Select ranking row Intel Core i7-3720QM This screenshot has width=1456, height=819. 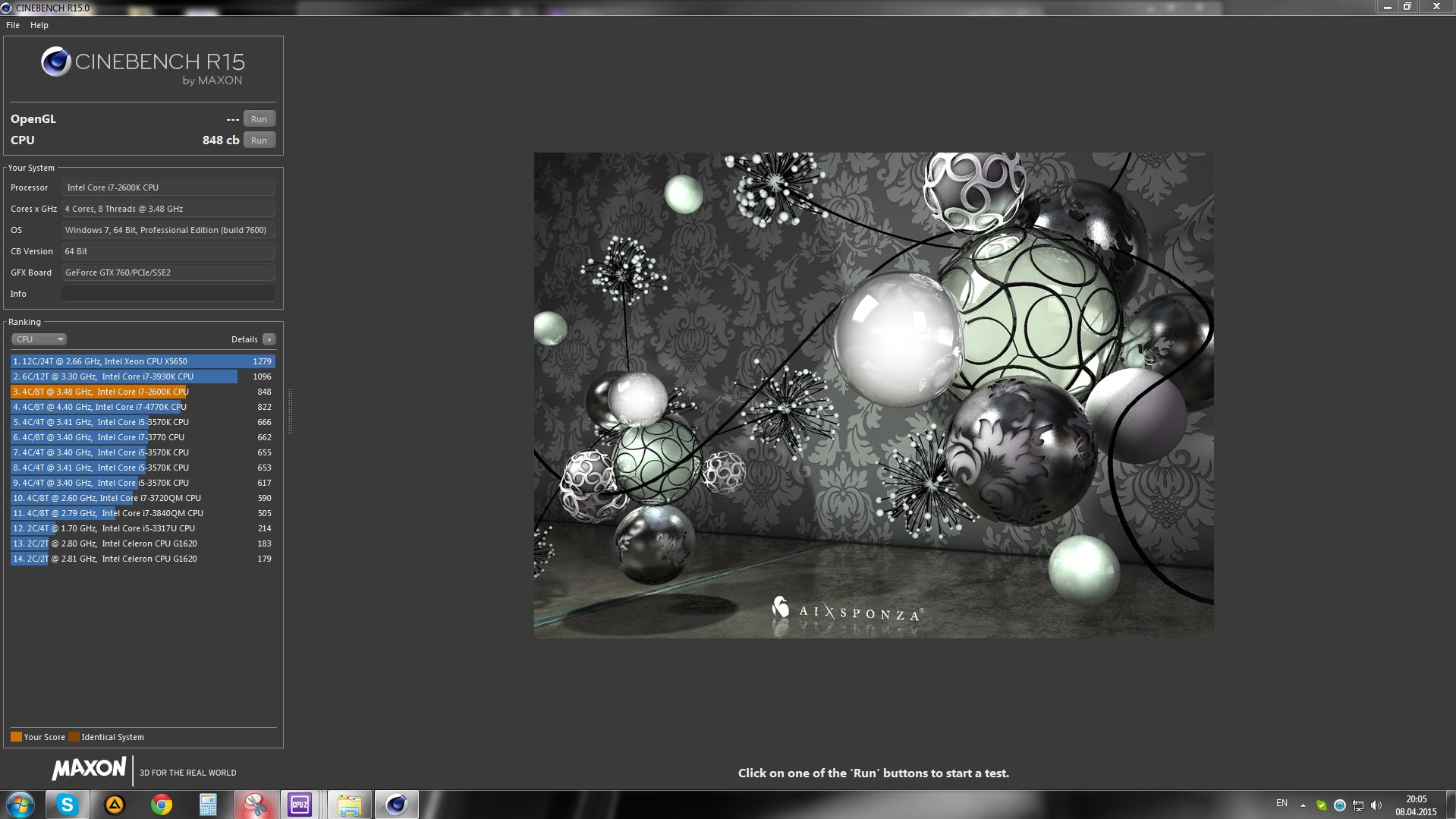[x=143, y=498]
